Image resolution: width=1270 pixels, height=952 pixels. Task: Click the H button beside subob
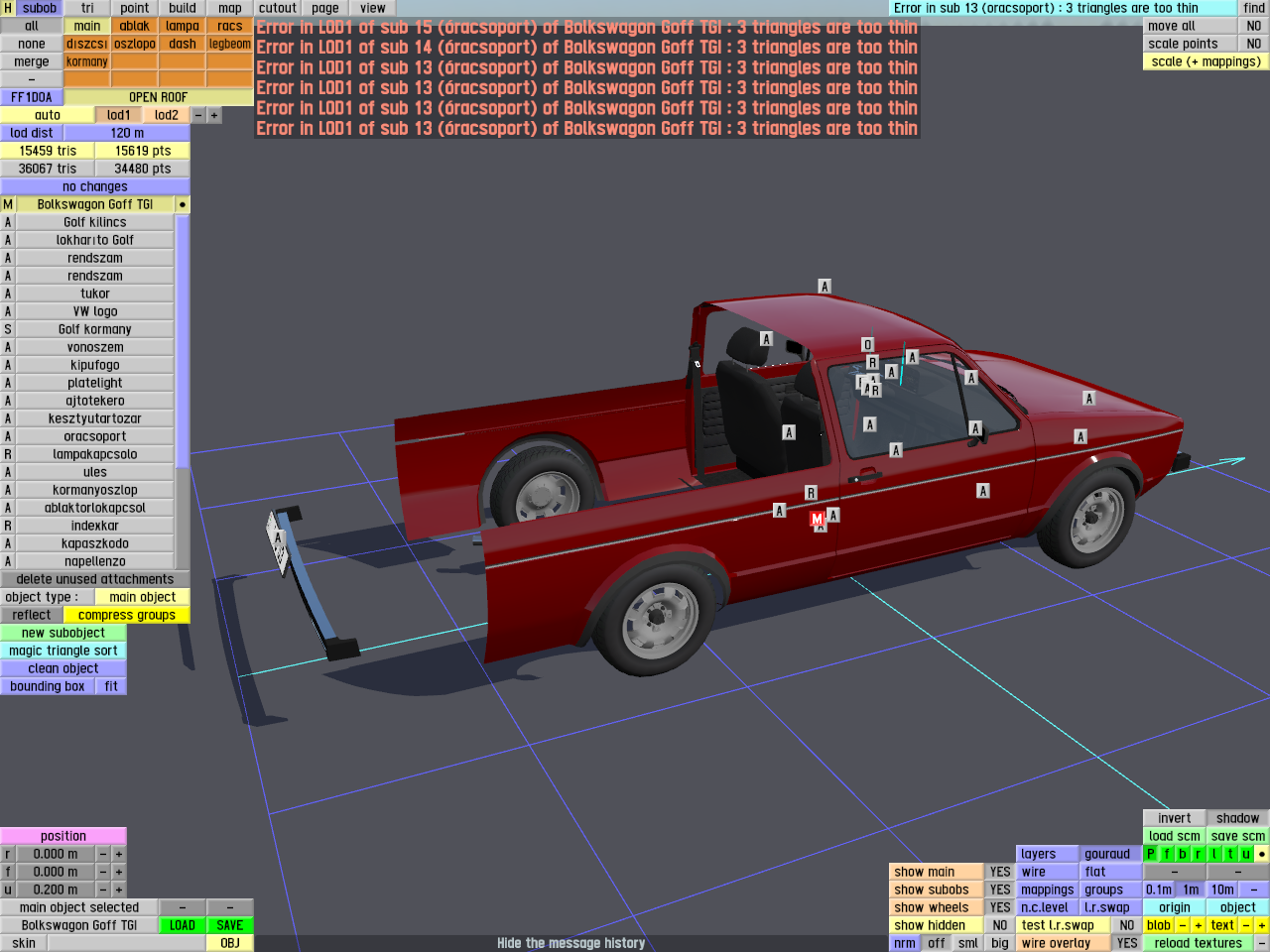pos(8,8)
